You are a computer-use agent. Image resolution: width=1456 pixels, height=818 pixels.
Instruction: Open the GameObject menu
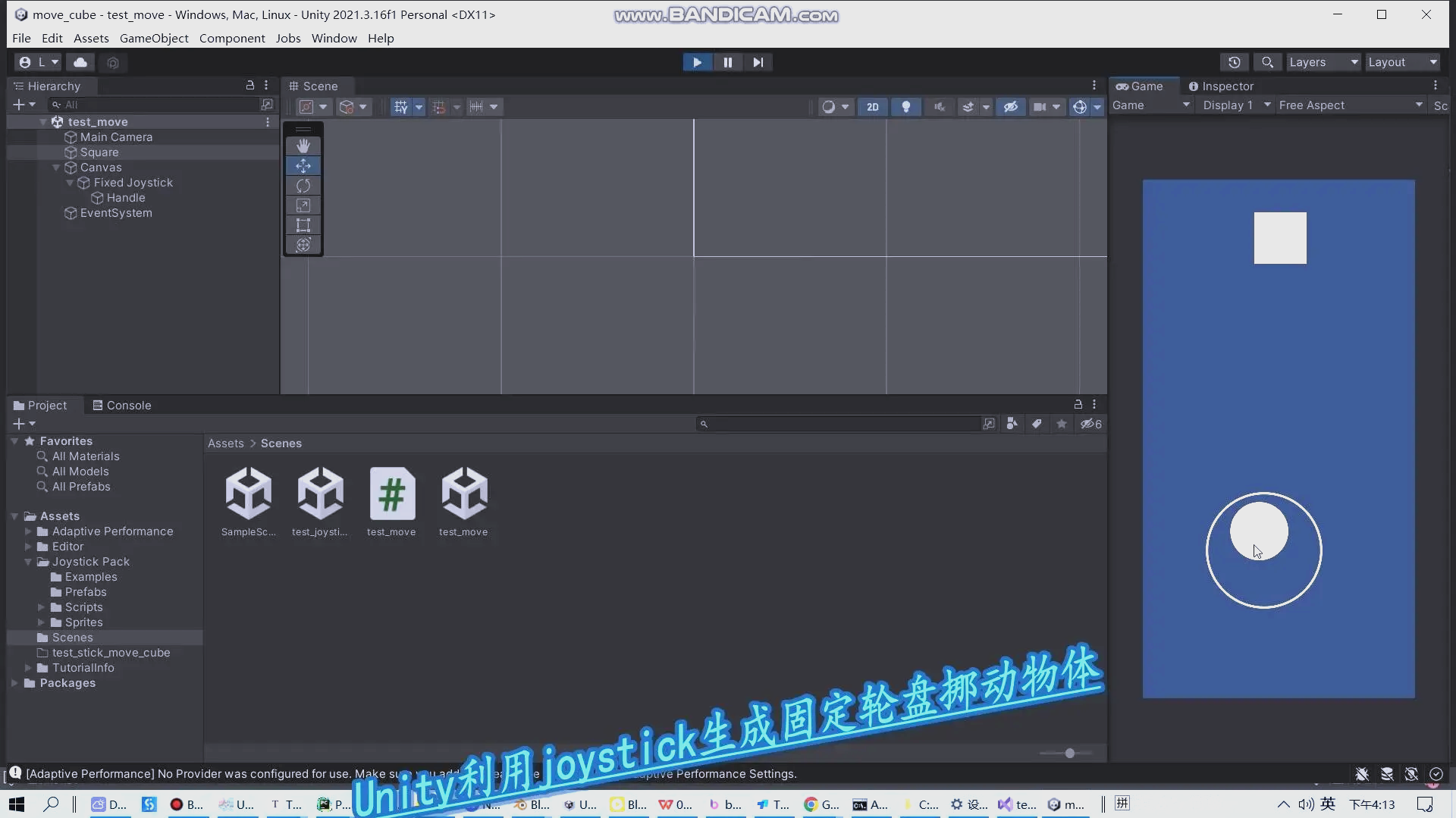pos(154,38)
